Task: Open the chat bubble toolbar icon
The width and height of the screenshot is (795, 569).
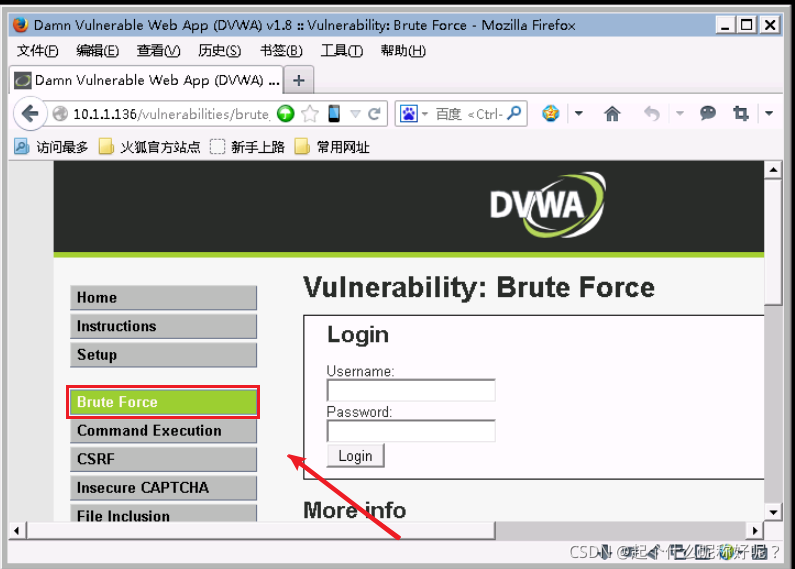Action: click(708, 113)
